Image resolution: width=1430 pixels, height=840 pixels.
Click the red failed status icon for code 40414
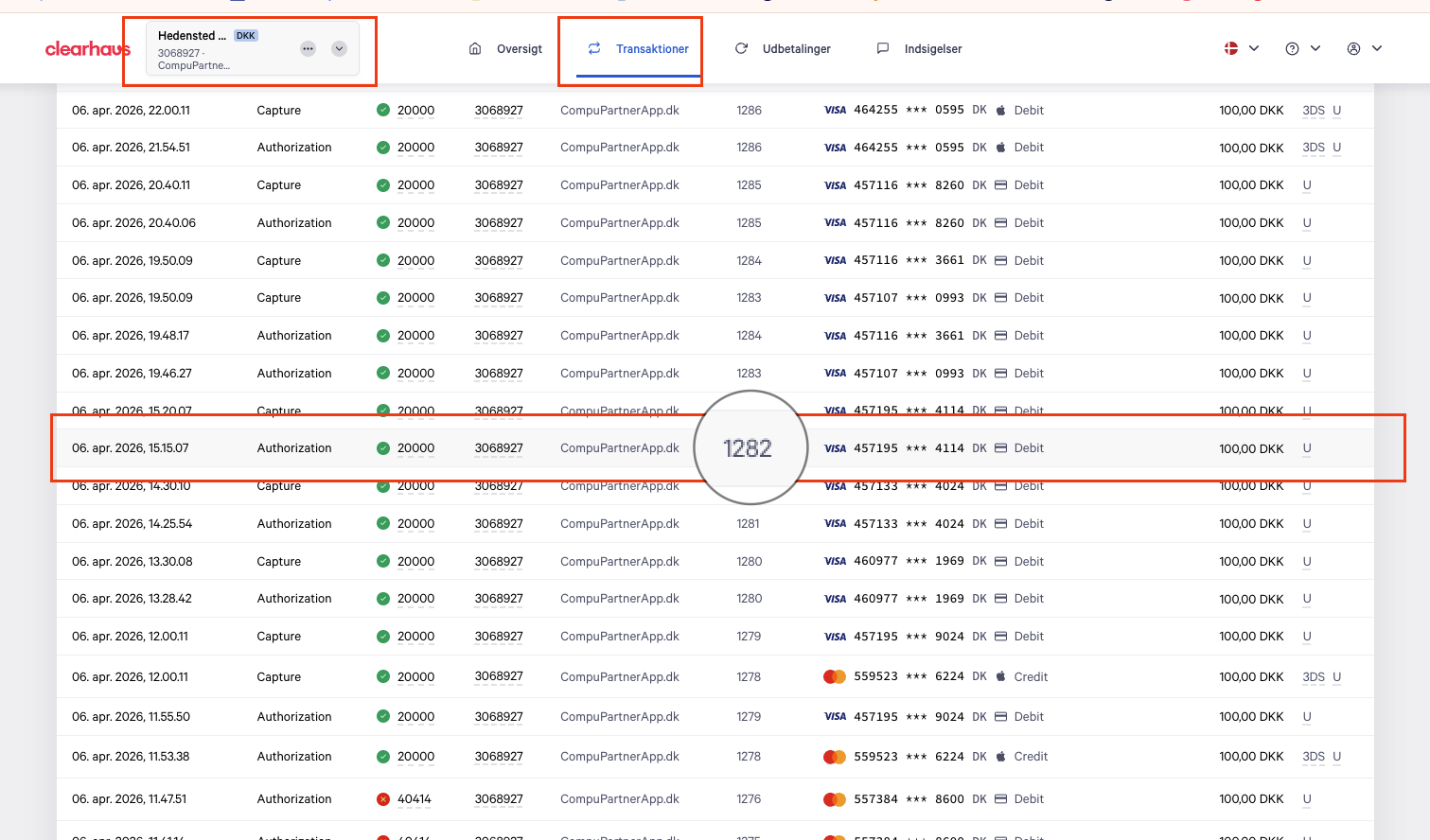coord(383,799)
